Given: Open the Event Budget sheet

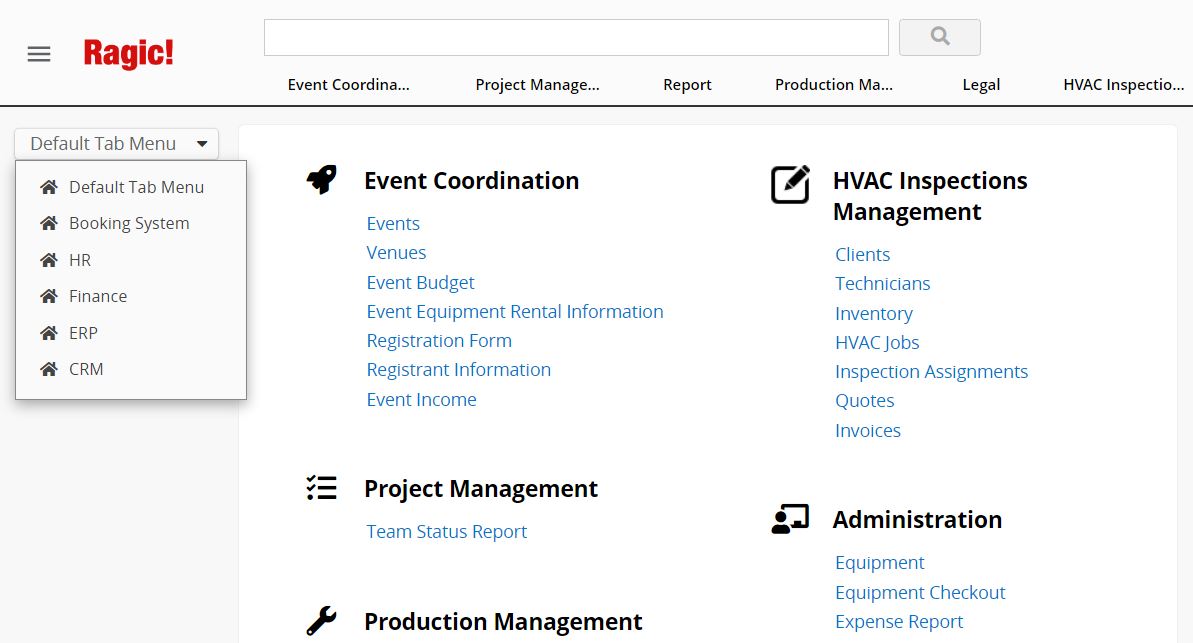Looking at the screenshot, I should point(420,282).
